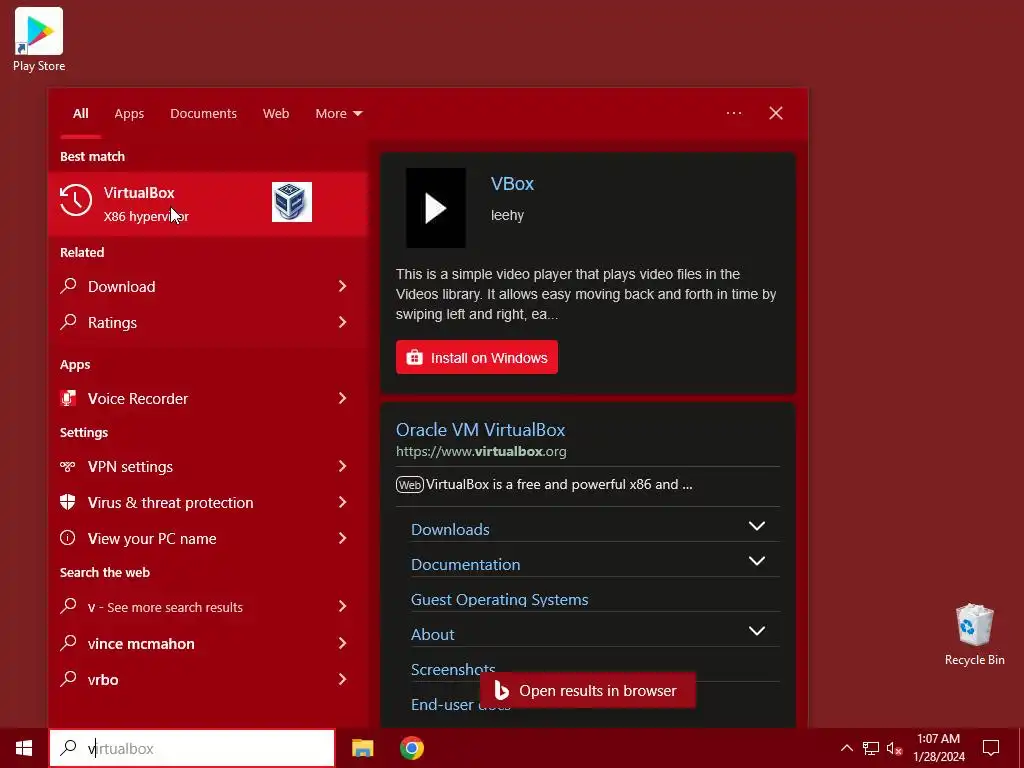Click the search icon next to vrbo
The width and height of the screenshot is (1024, 768).
point(68,679)
